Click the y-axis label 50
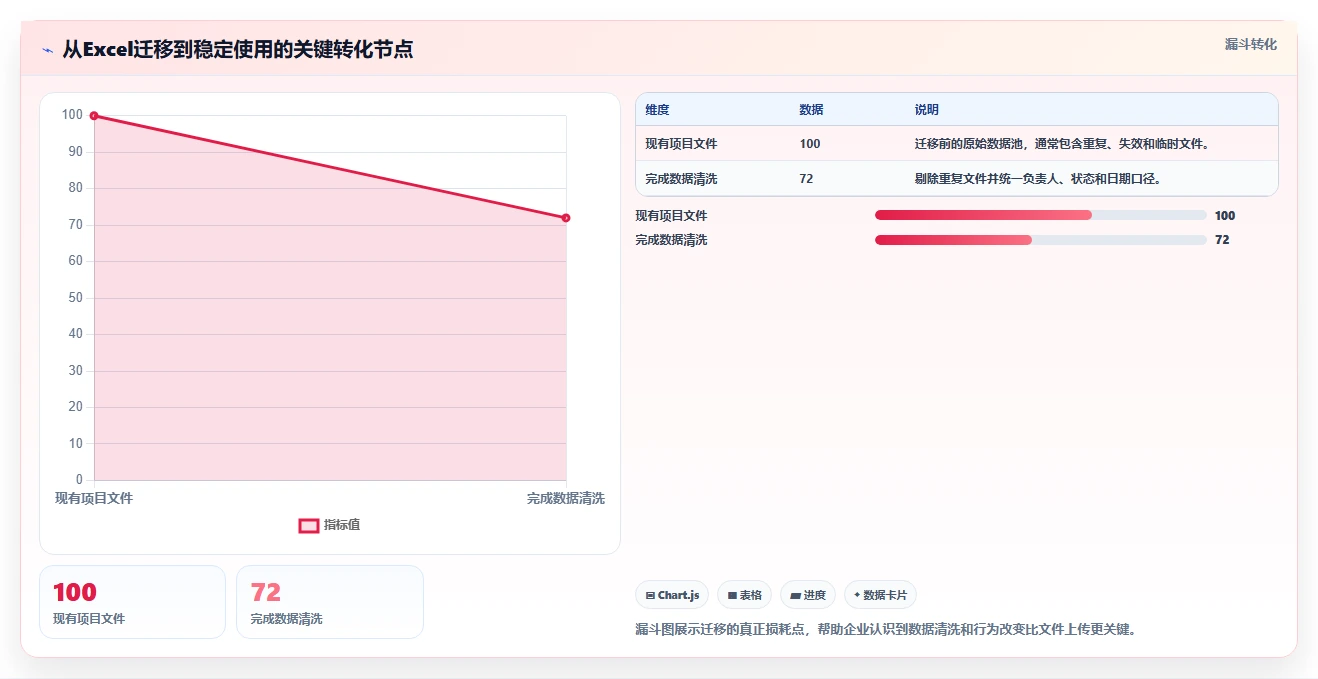 (x=75, y=298)
